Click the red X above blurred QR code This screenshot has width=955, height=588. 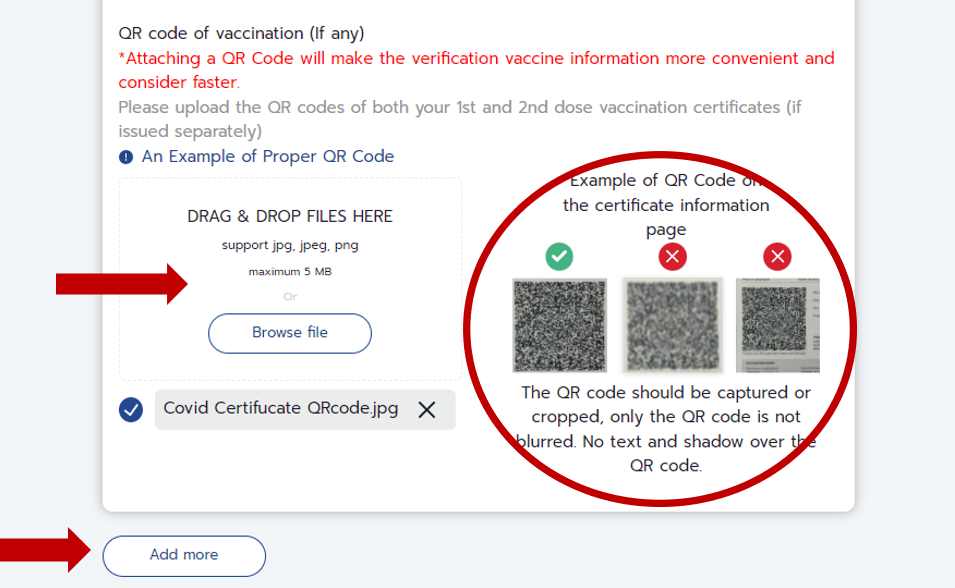672,257
